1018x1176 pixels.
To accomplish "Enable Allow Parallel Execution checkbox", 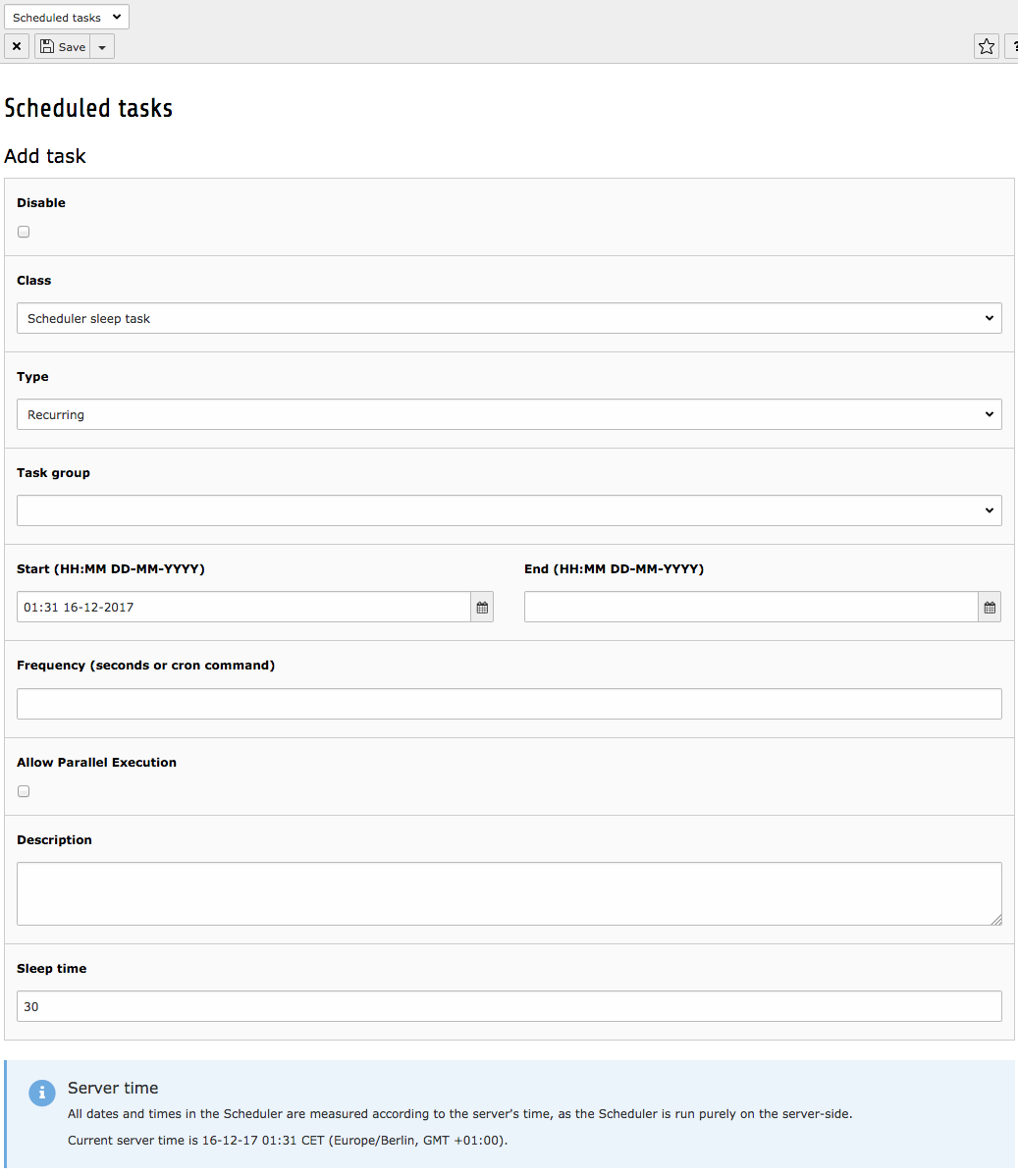I will point(24,791).
